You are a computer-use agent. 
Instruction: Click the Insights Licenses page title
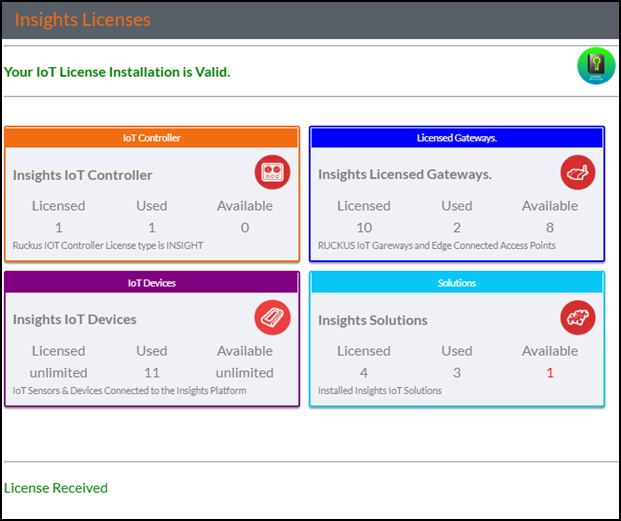click(x=82, y=20)
